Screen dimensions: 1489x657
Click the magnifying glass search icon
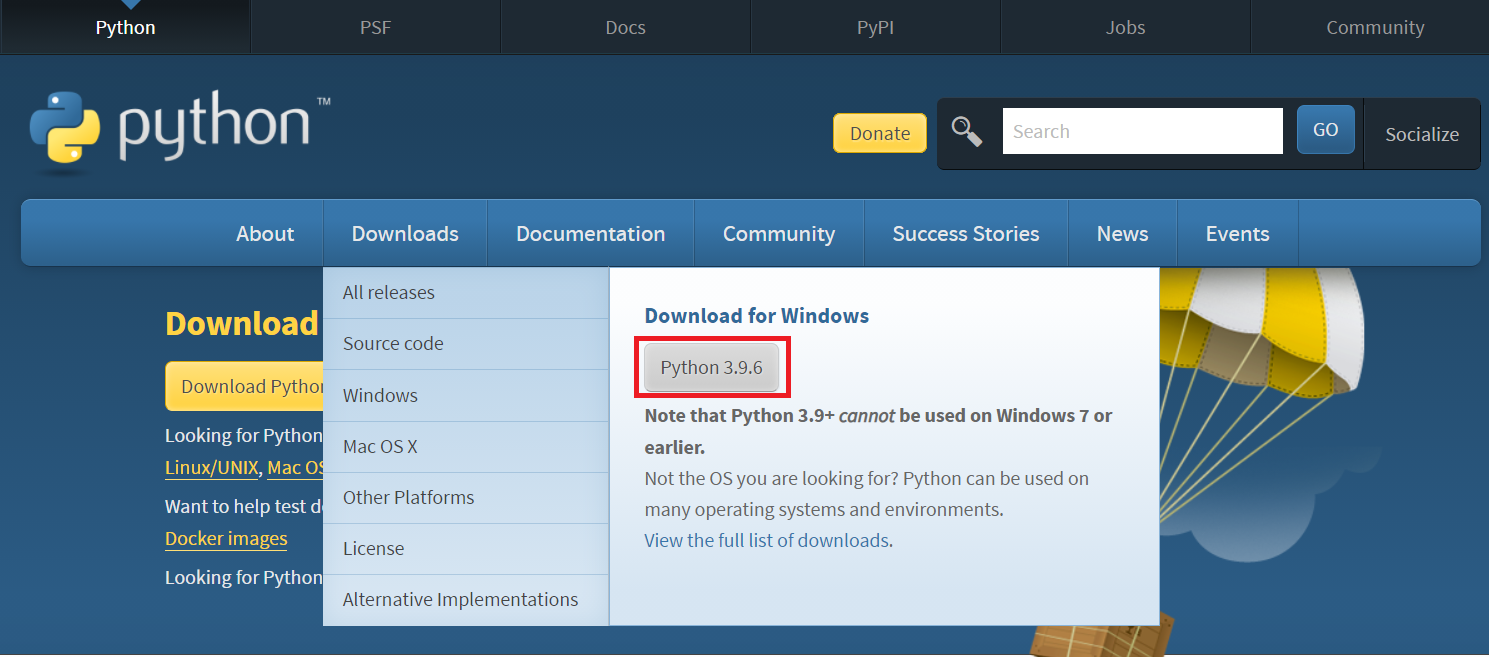point(967,132)
